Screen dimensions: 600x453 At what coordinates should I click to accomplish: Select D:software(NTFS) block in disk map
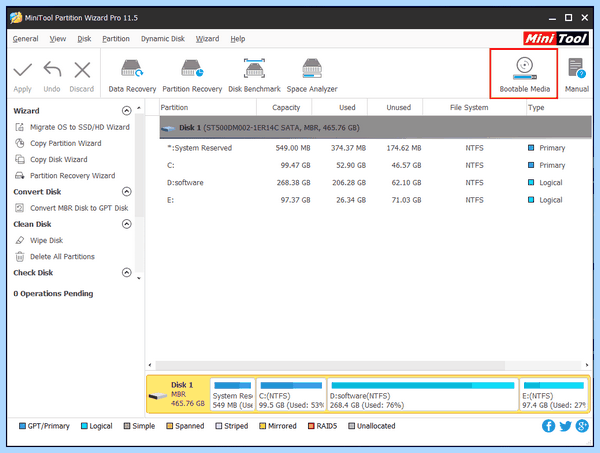tap(423, 394)
